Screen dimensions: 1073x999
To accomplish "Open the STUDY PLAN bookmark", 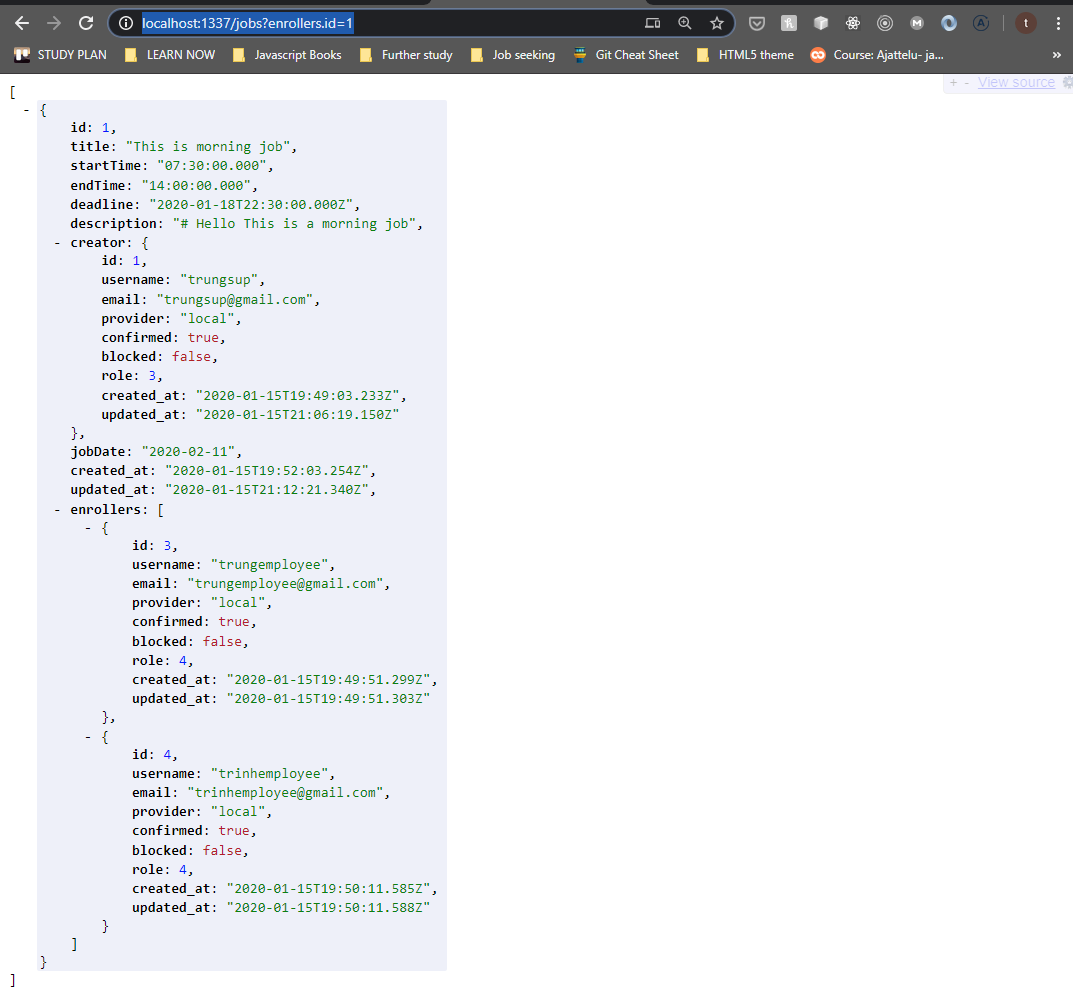I will click(61, 55).
